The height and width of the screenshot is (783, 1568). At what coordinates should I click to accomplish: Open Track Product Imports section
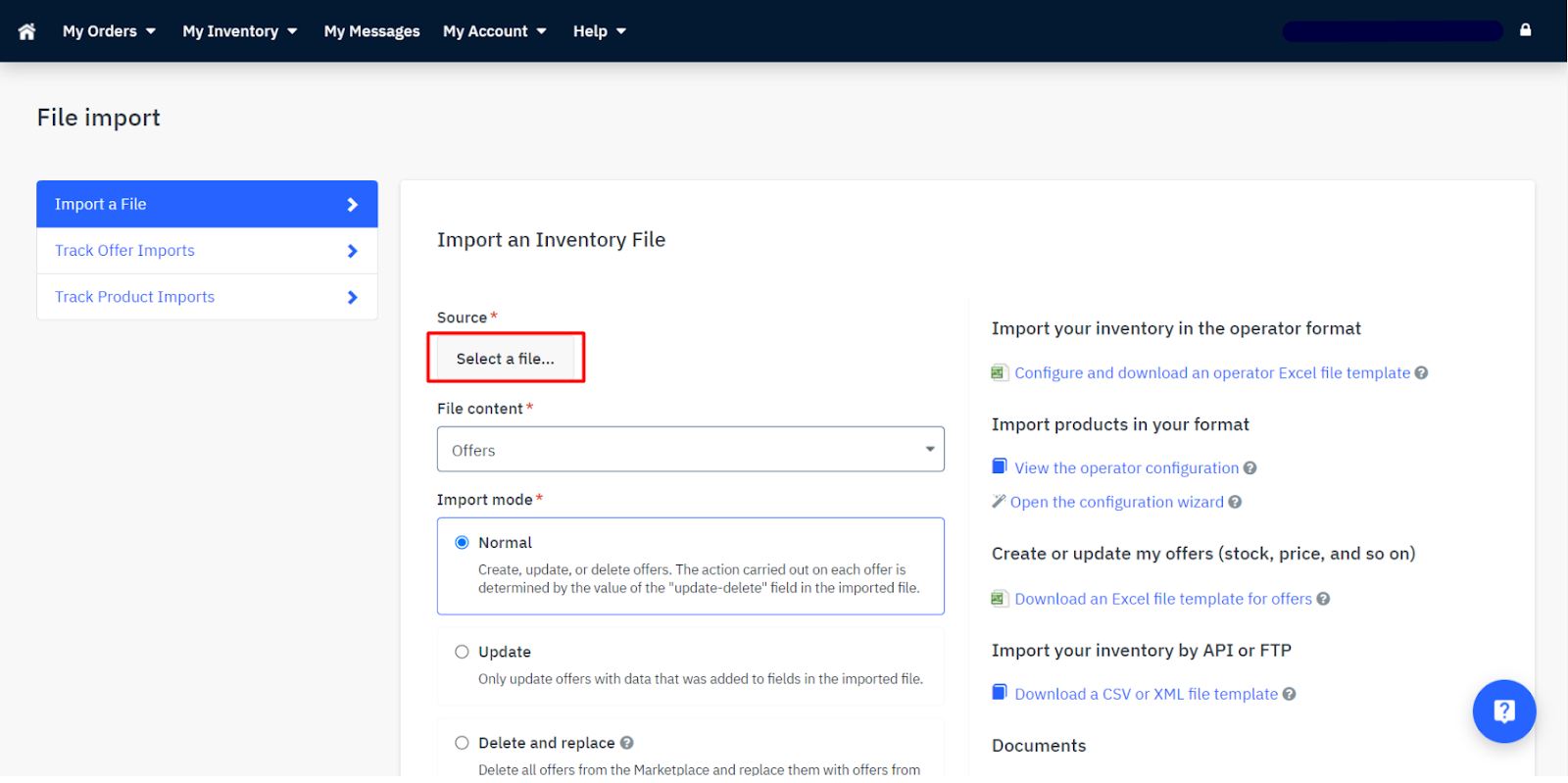pos(207,297)
